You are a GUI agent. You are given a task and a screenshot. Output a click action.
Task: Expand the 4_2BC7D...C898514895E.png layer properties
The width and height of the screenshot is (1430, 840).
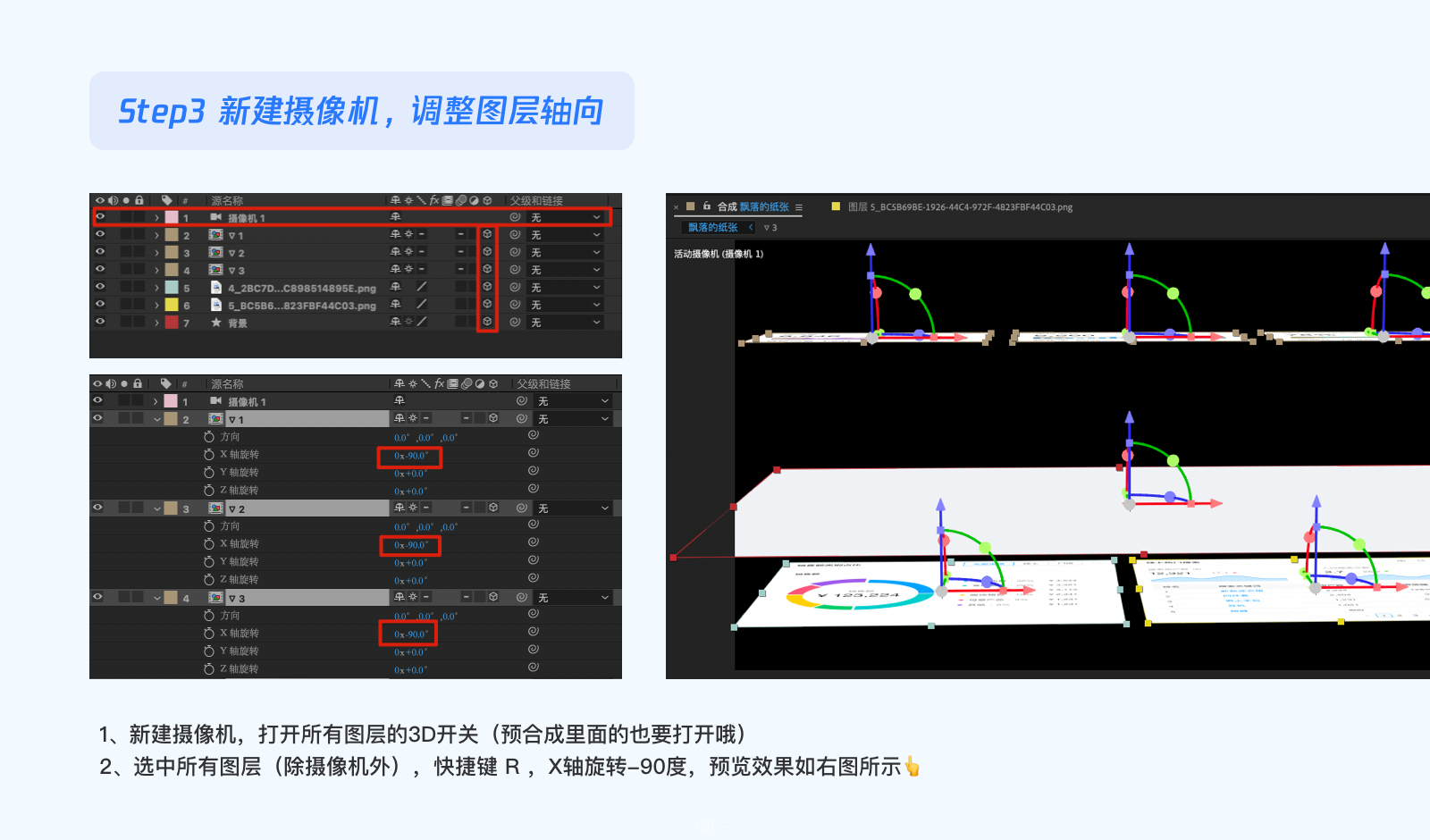coord(156,288)
